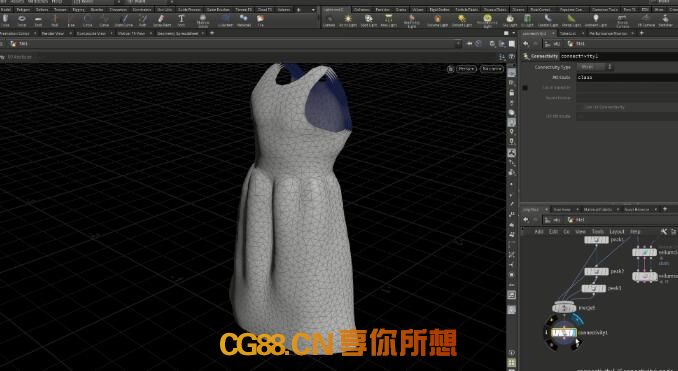Toggle the viewport lock camera icon

512,93
